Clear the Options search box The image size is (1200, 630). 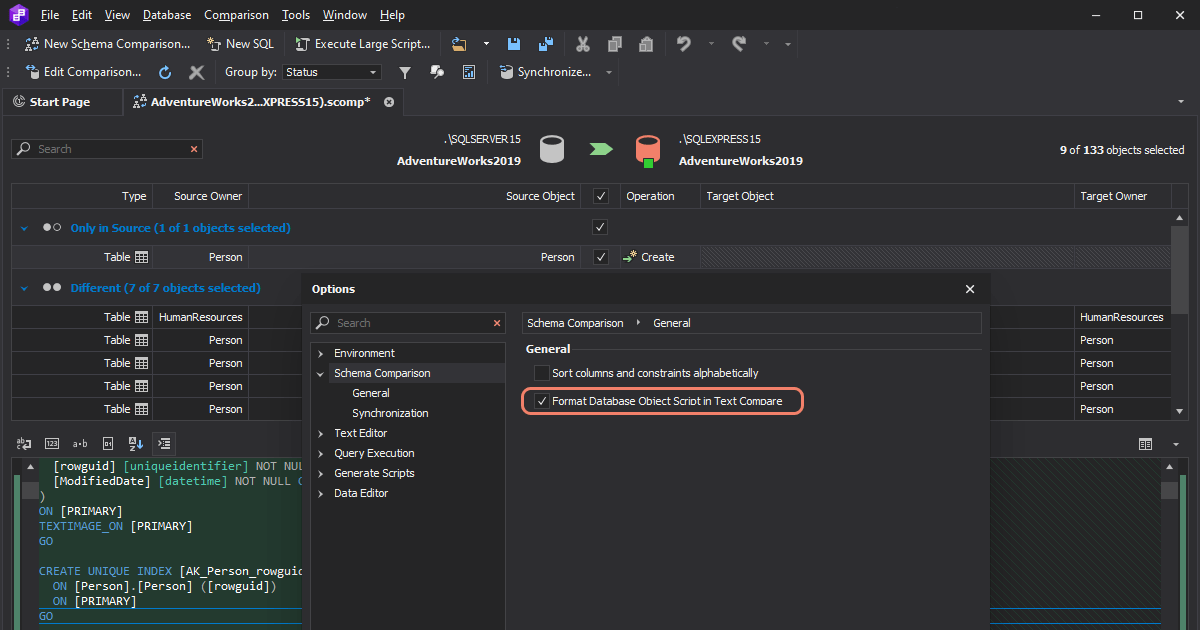point(497,323)
